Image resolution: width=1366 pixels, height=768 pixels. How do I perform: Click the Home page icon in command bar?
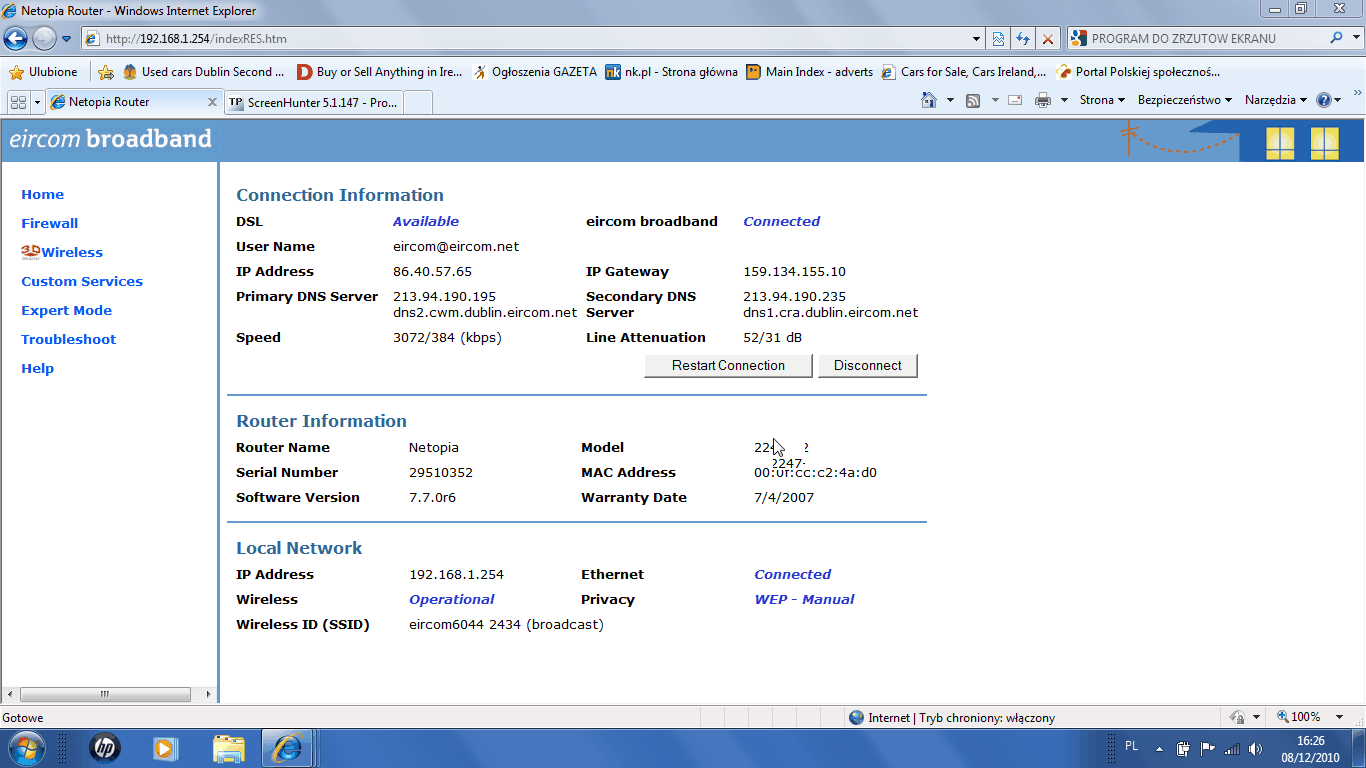click(x=929, y=100)
